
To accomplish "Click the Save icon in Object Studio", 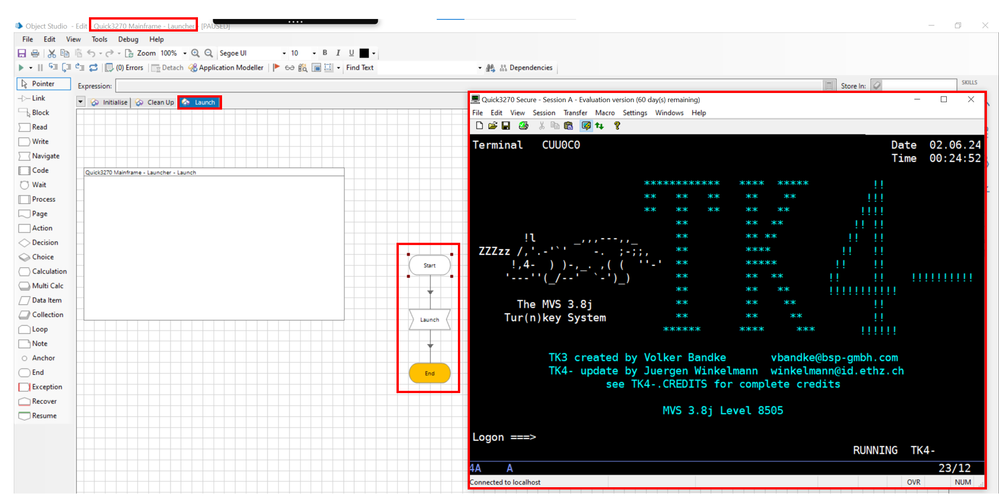I will tap(22, 53).
